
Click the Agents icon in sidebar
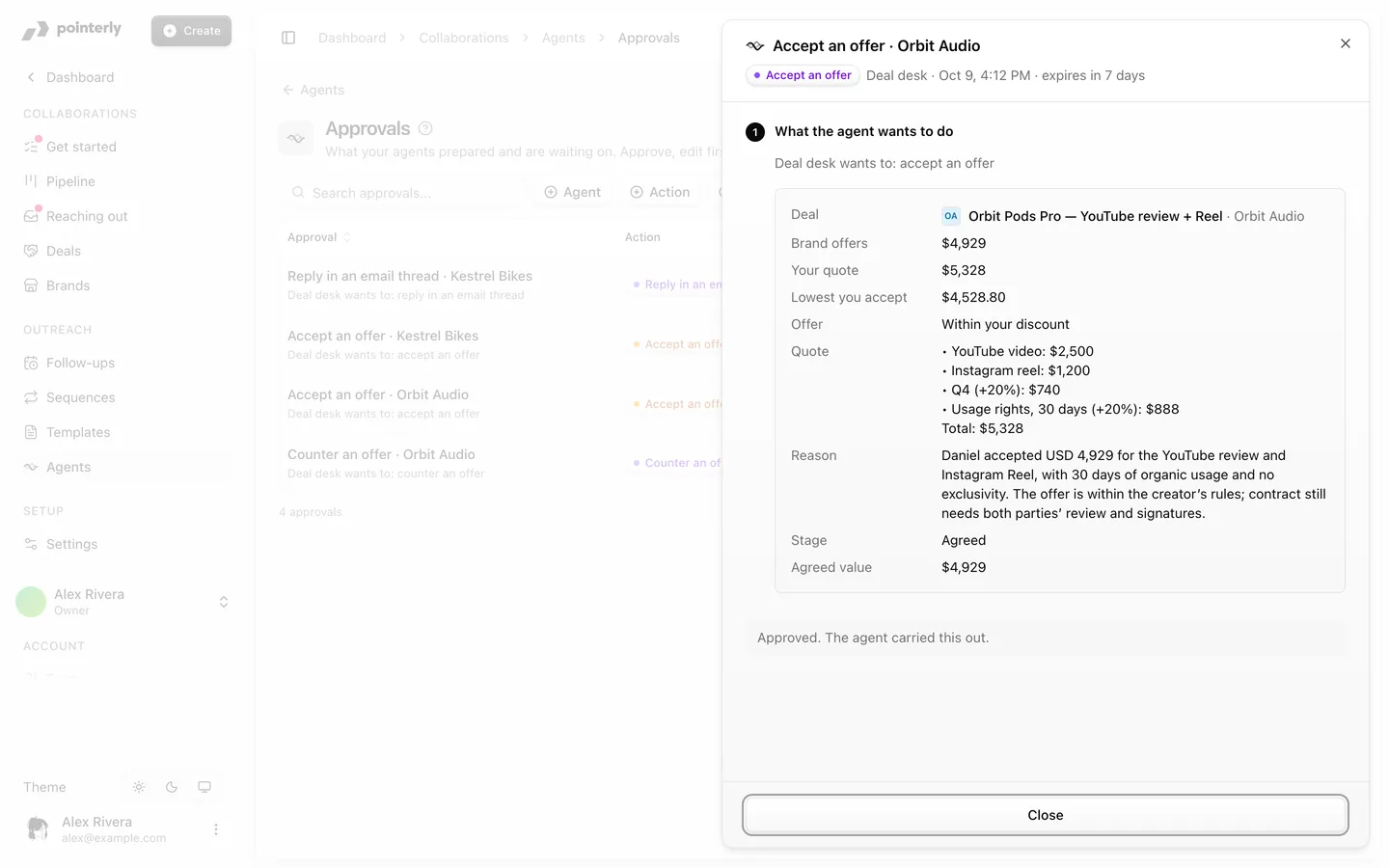31,467
